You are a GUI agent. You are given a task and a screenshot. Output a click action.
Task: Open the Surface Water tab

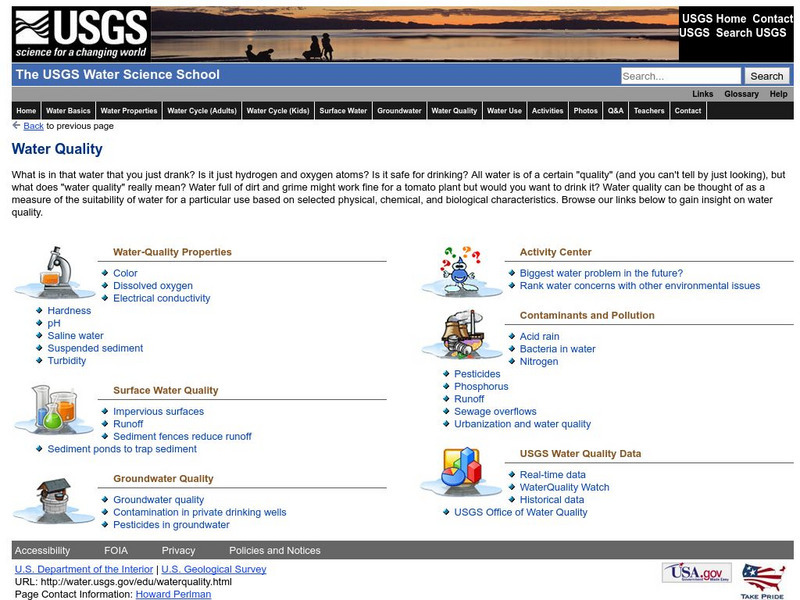[x=343, y=111]
